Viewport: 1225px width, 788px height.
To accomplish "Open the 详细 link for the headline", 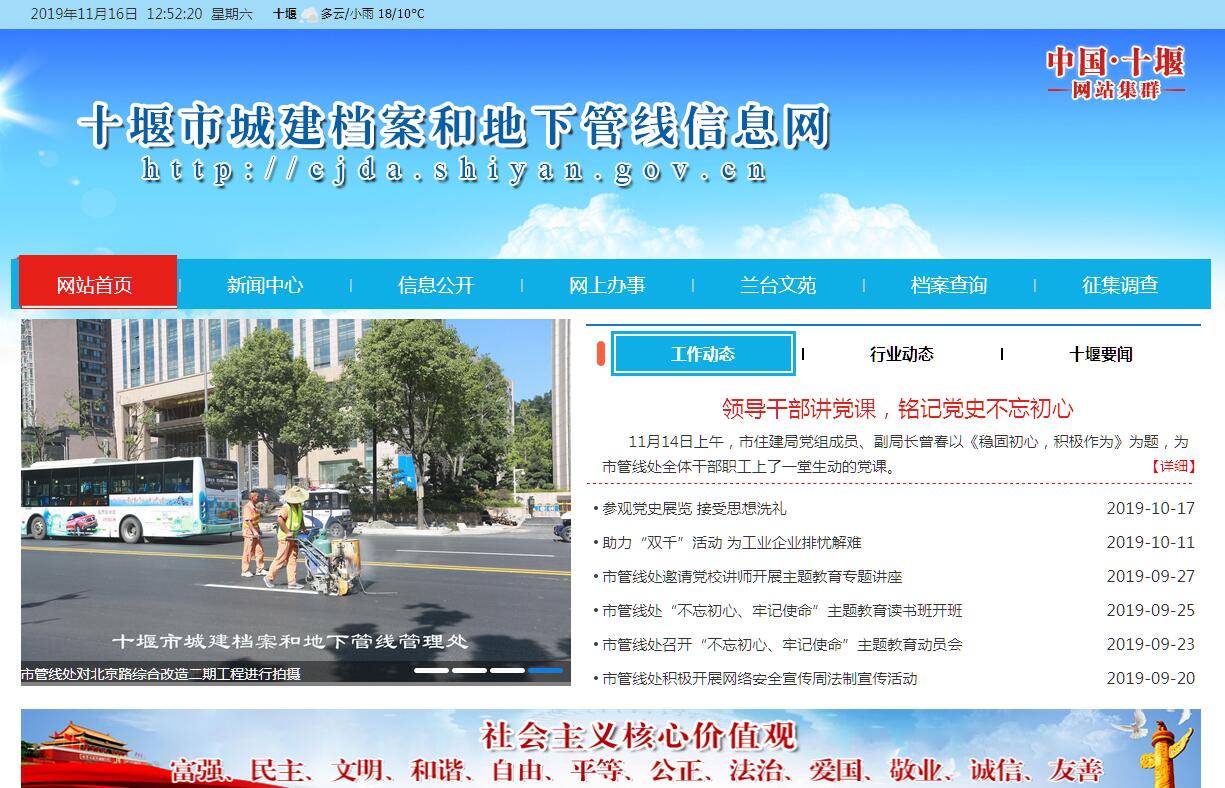I will [1173, 466].
